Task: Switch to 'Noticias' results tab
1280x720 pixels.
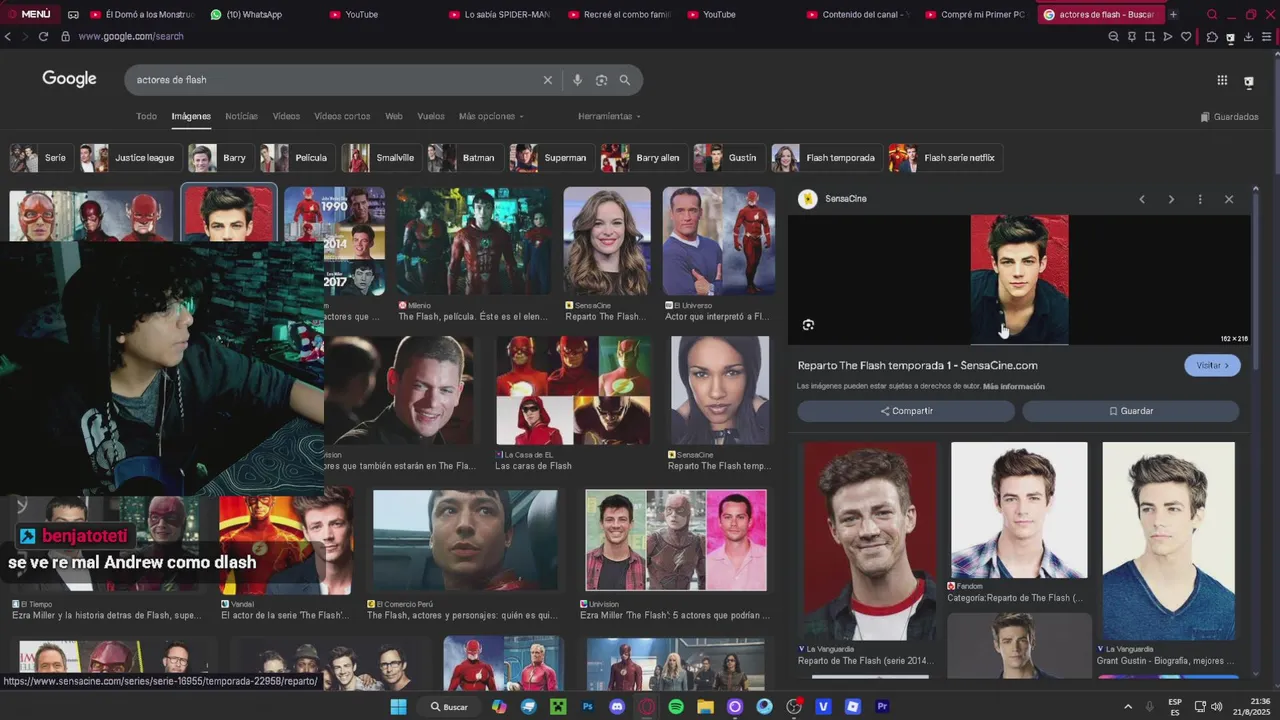Action: pos(241,116)
